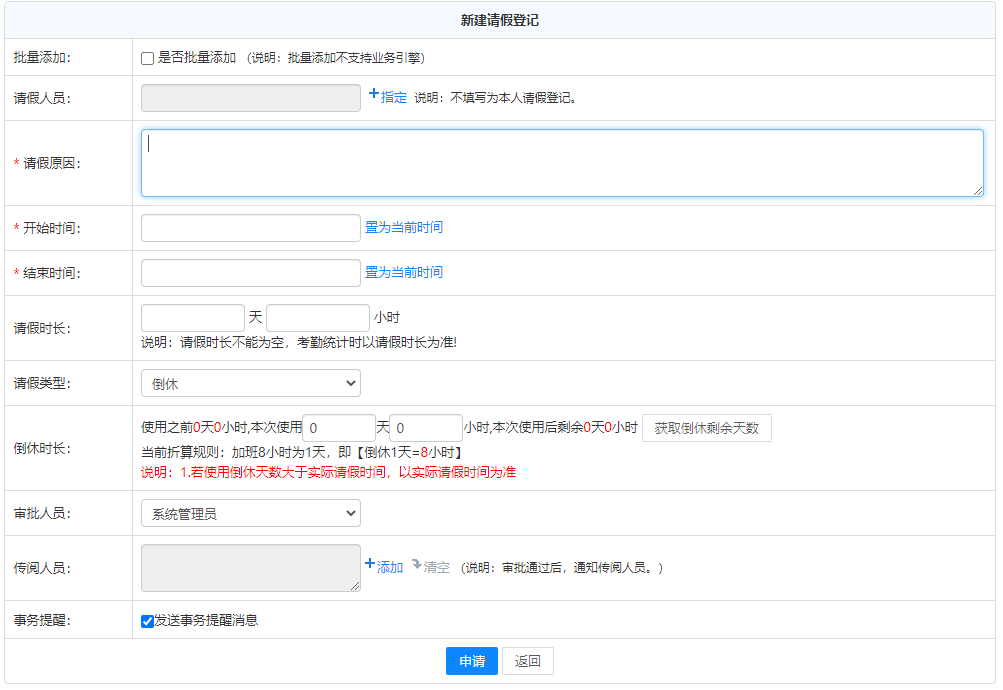1003x690 pixels.
Task: Focus the 请假原因 text area
Action: [561, 163]
